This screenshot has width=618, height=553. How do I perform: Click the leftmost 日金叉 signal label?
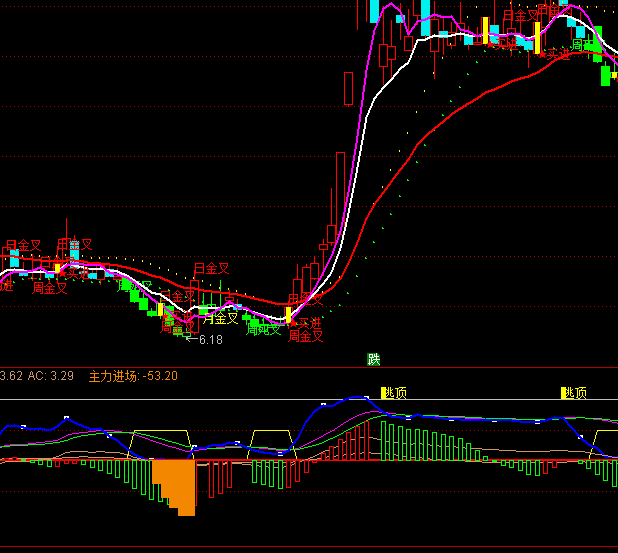[24, 245]
